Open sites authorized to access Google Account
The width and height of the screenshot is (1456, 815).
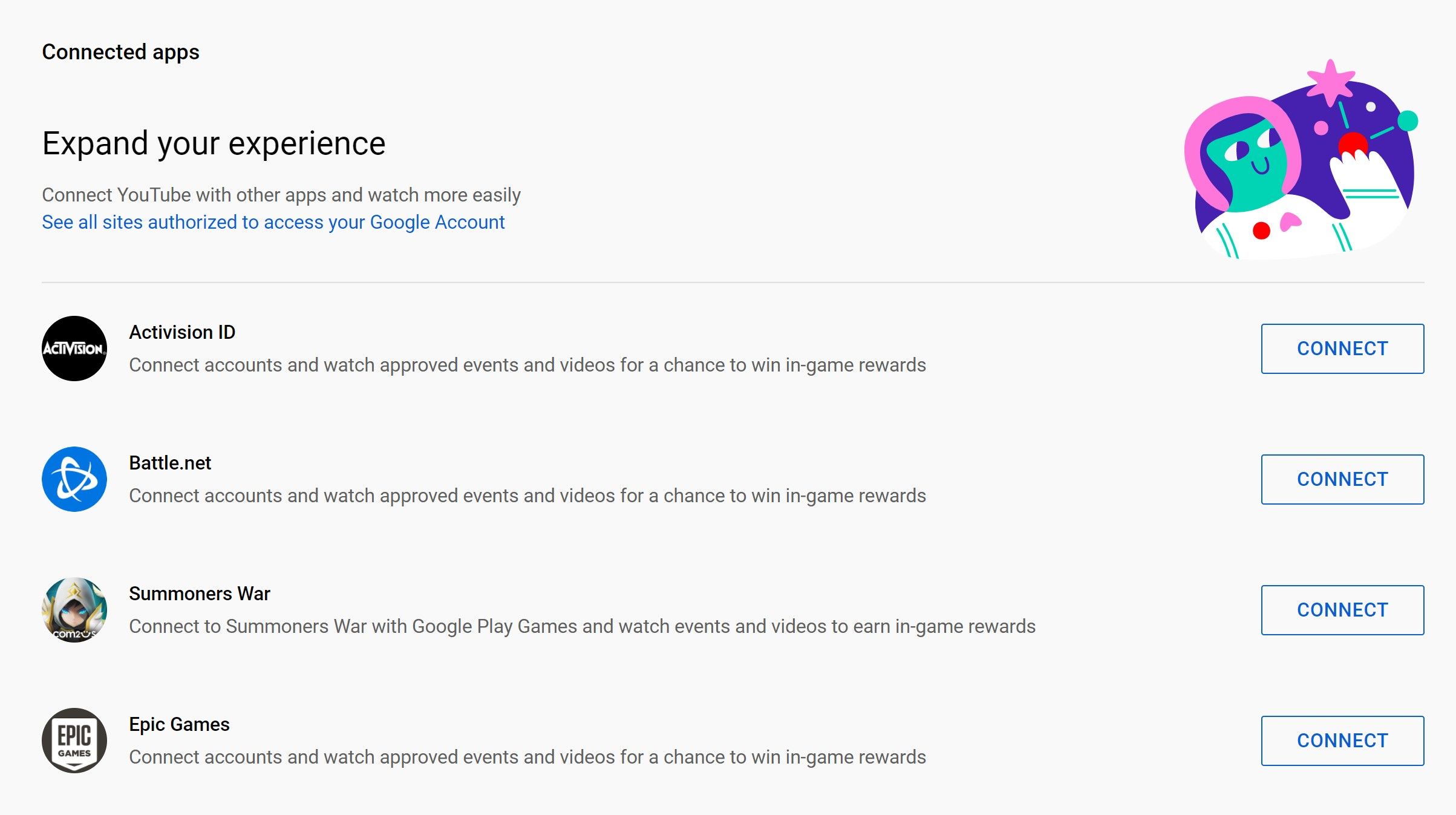pyautogui.click(x=273, y=222)
